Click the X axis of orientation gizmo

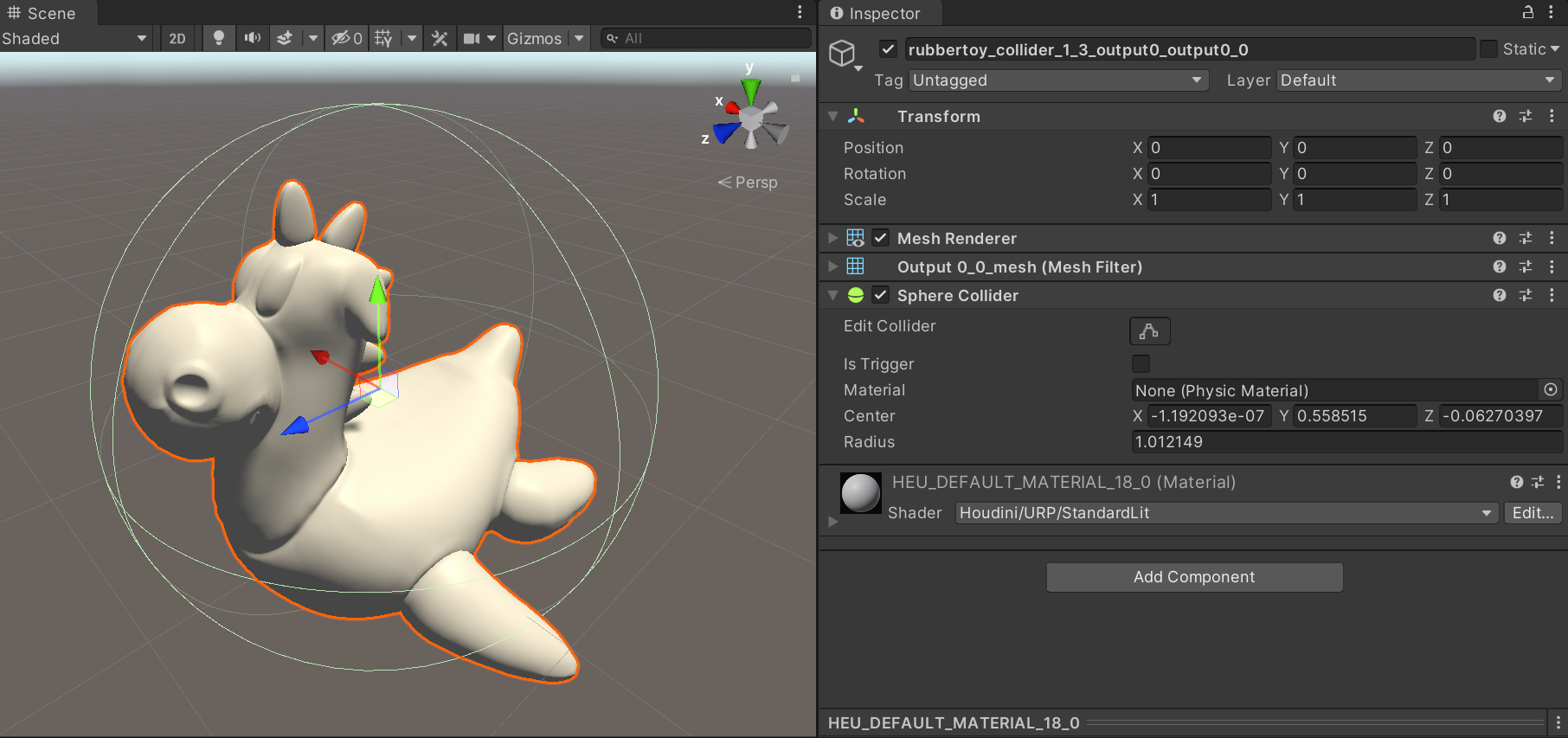click(x=731, y=106)
